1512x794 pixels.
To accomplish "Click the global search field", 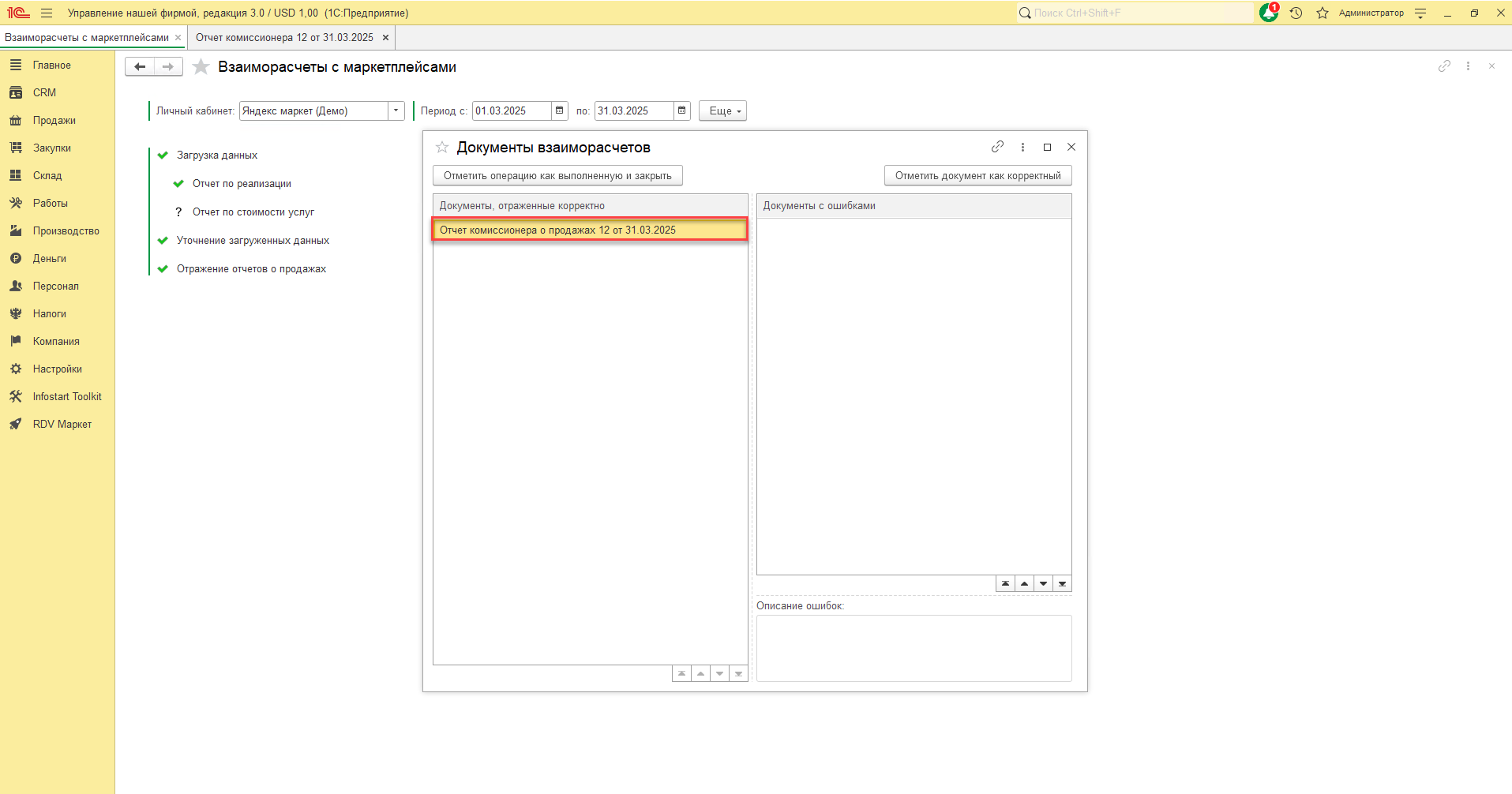I will (1141, 13).
